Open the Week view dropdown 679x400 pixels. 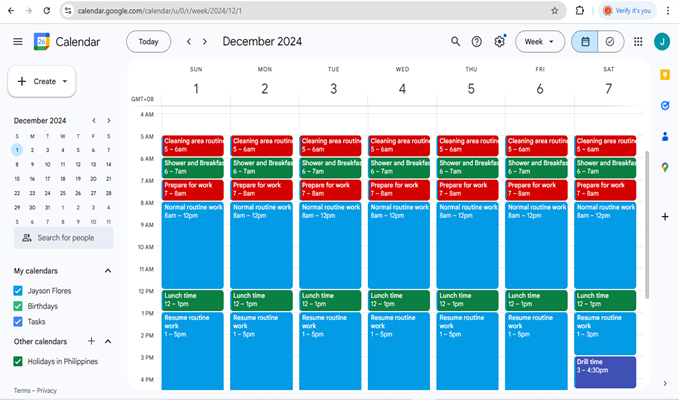(540, 41)
